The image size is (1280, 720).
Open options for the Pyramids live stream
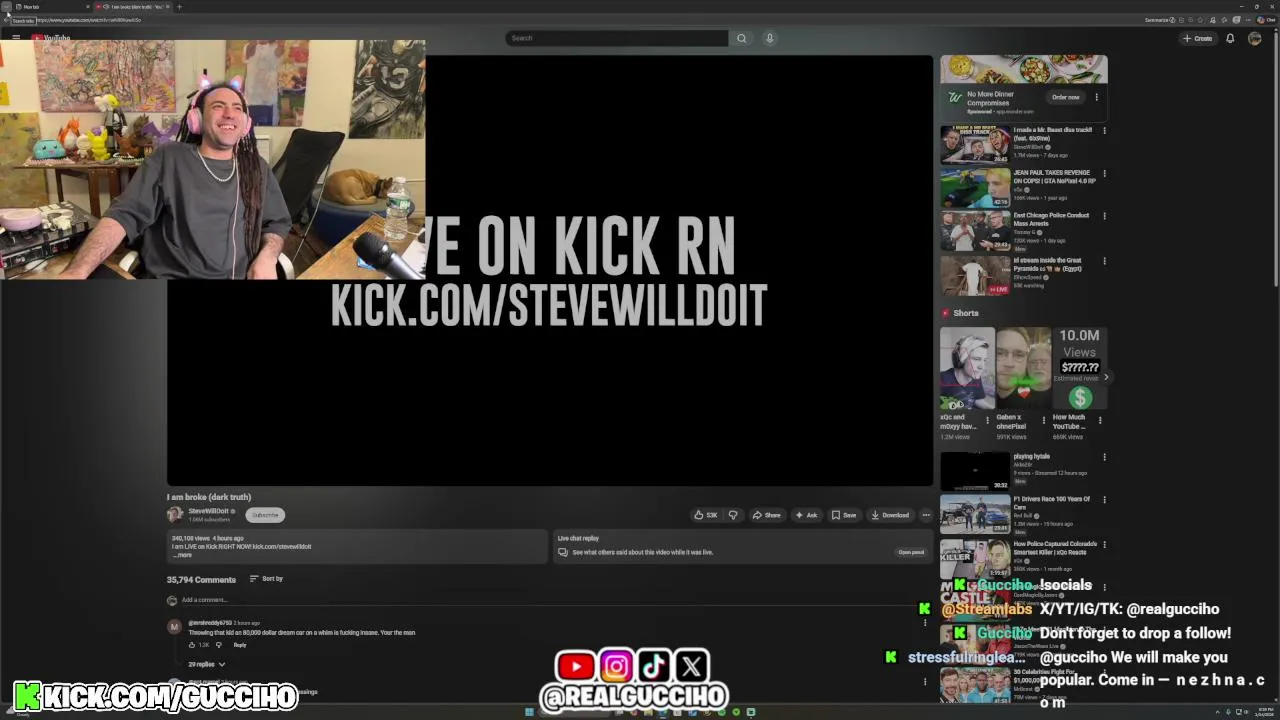1104,261
